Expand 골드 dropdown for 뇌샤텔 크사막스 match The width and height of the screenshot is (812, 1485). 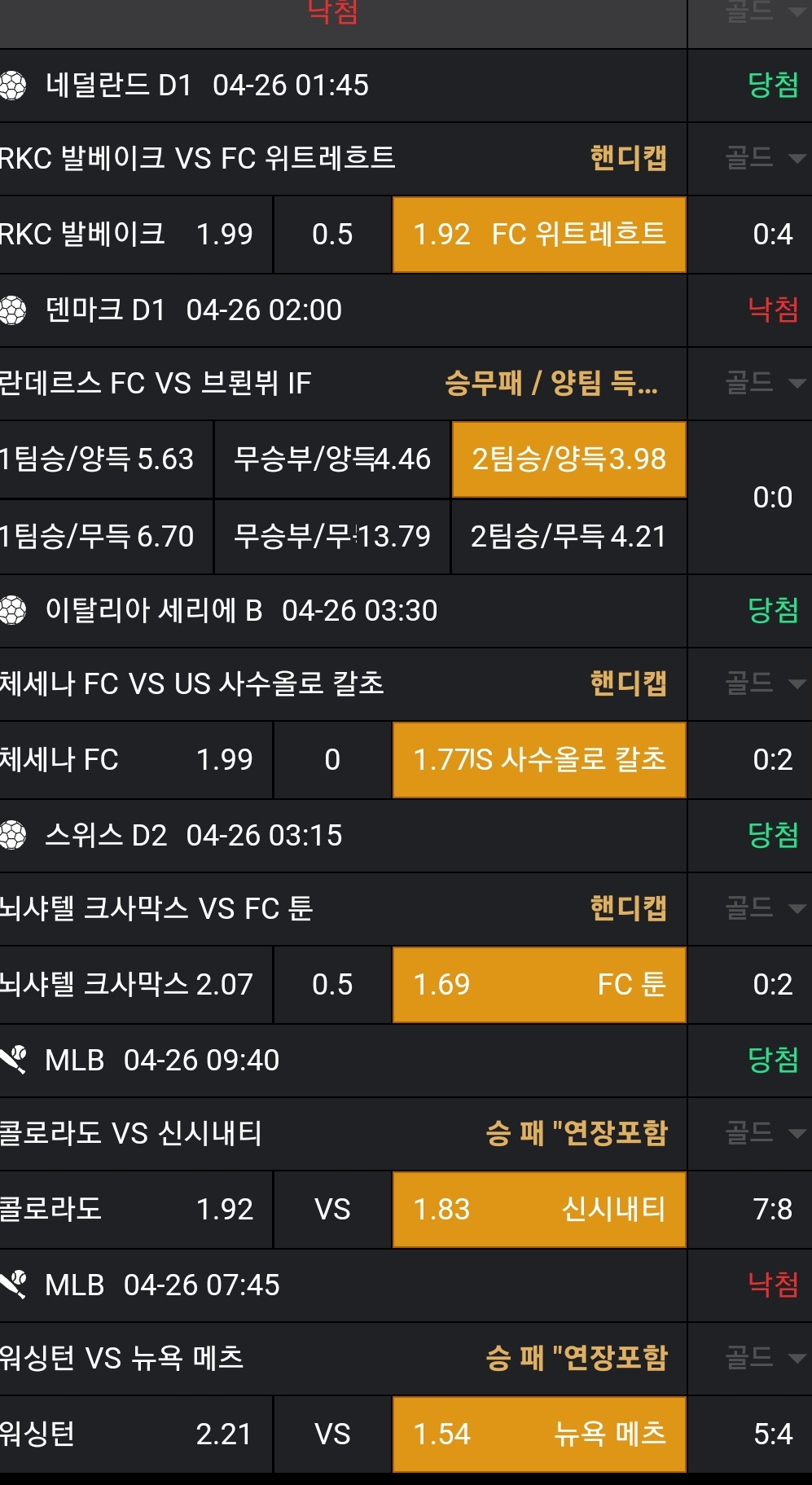[x=764, y=908]
